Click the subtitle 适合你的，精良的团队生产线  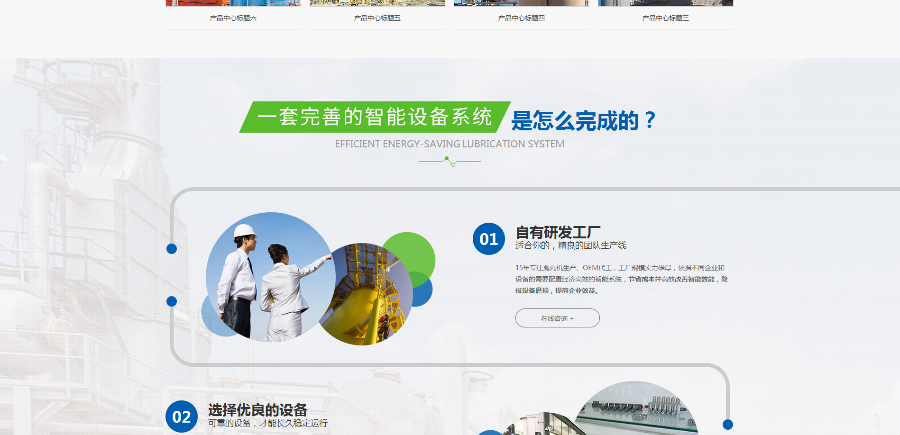coord(571,246)
